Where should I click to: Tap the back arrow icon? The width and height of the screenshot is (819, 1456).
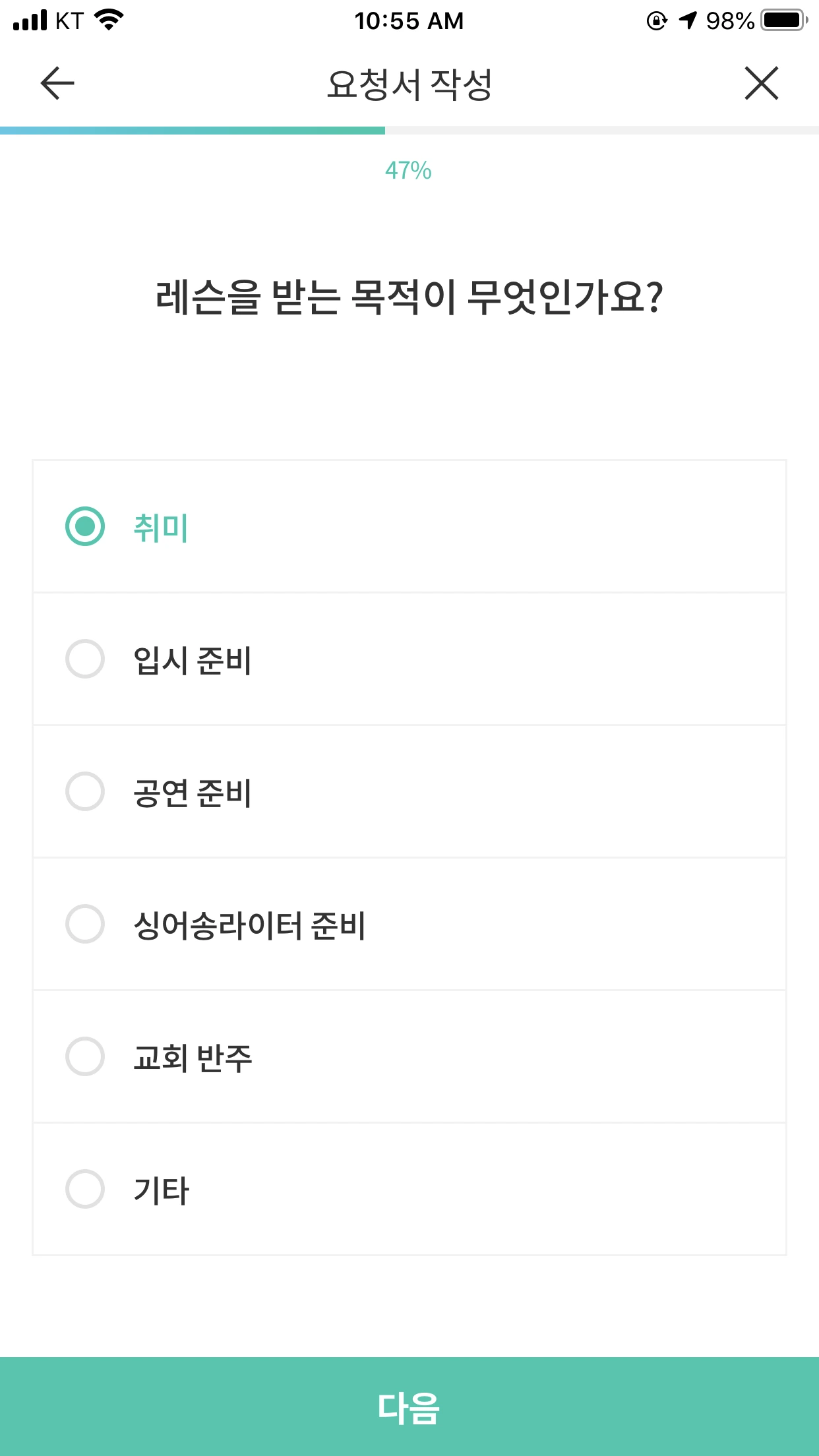(x=57, y=84)
